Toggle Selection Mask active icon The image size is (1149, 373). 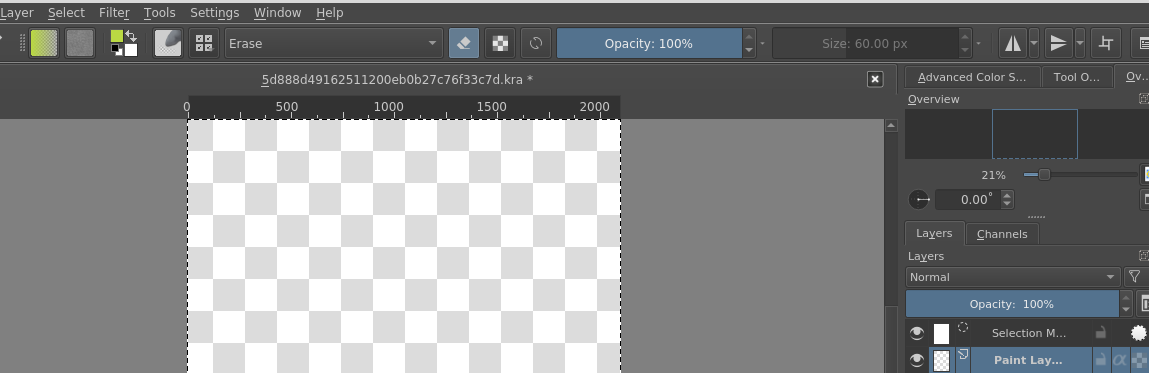tap(1139, 333)
